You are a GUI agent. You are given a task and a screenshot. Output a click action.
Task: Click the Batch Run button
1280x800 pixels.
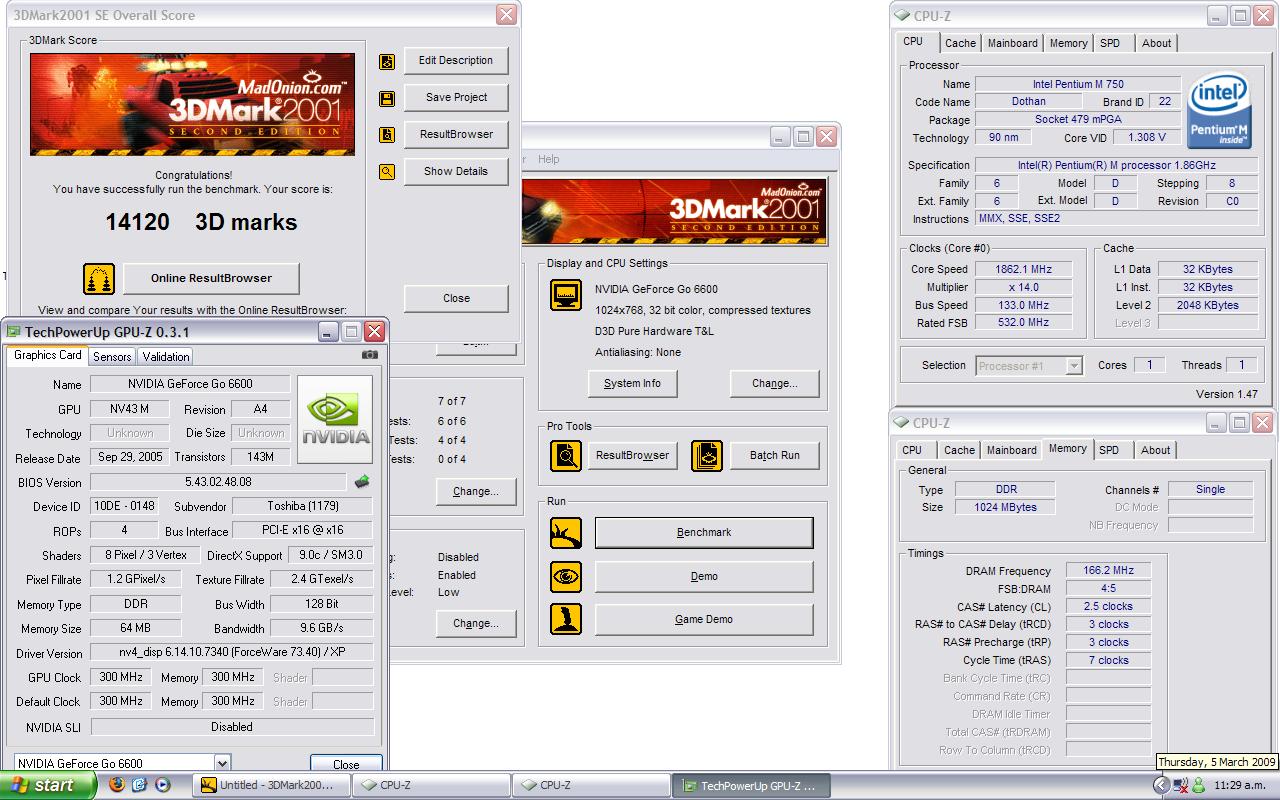(775, 456)
